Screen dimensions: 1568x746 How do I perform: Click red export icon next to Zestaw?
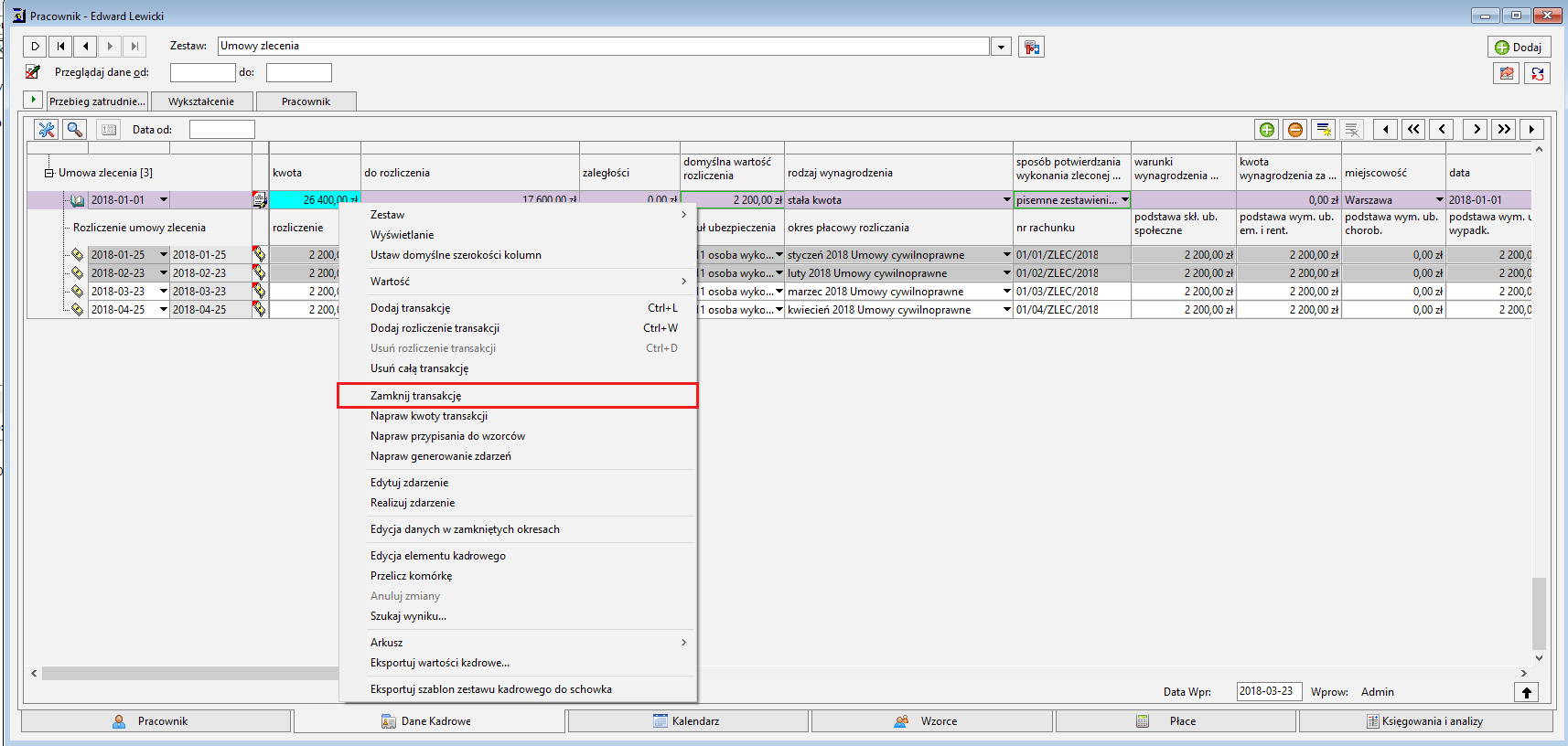[x=1032, y=48]
